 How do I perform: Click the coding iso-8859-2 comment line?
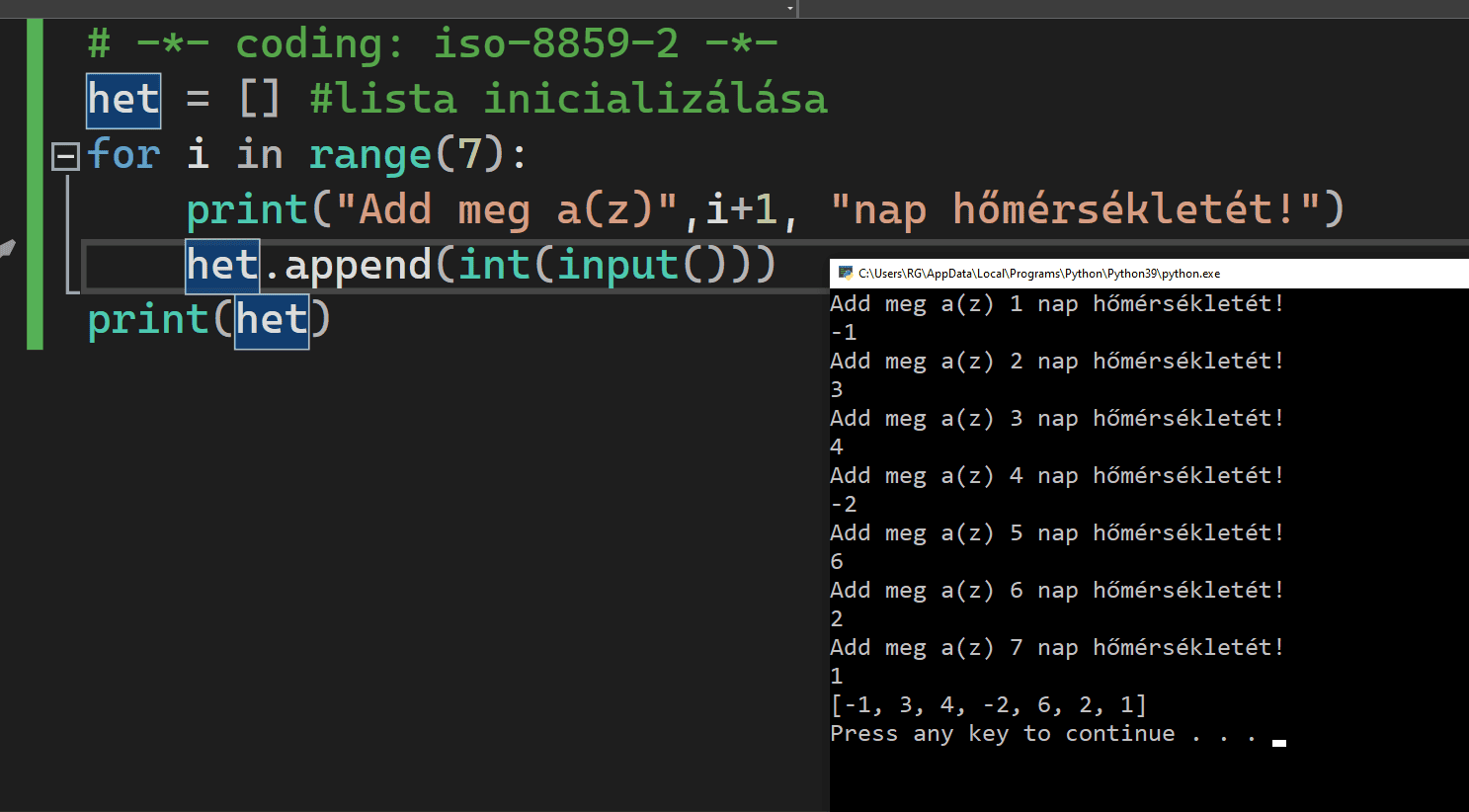coord(432,43)
